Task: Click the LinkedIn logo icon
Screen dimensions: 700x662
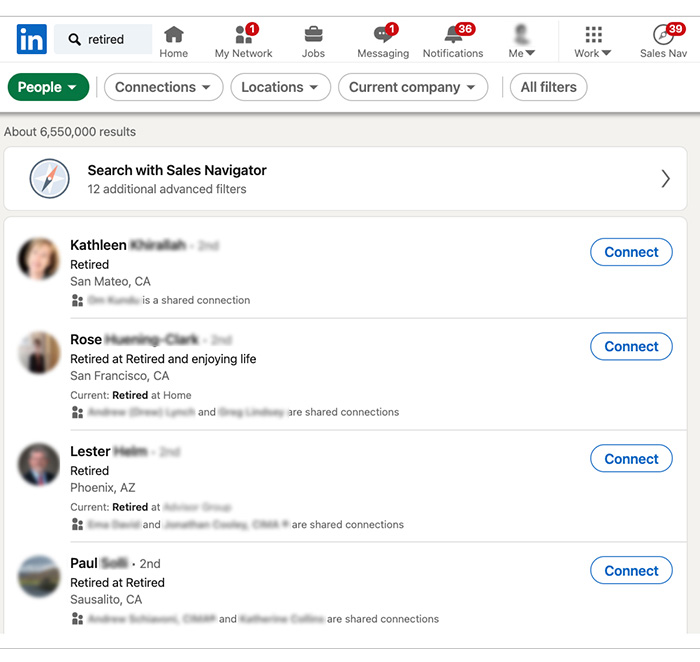Action: tap(31, 40)
